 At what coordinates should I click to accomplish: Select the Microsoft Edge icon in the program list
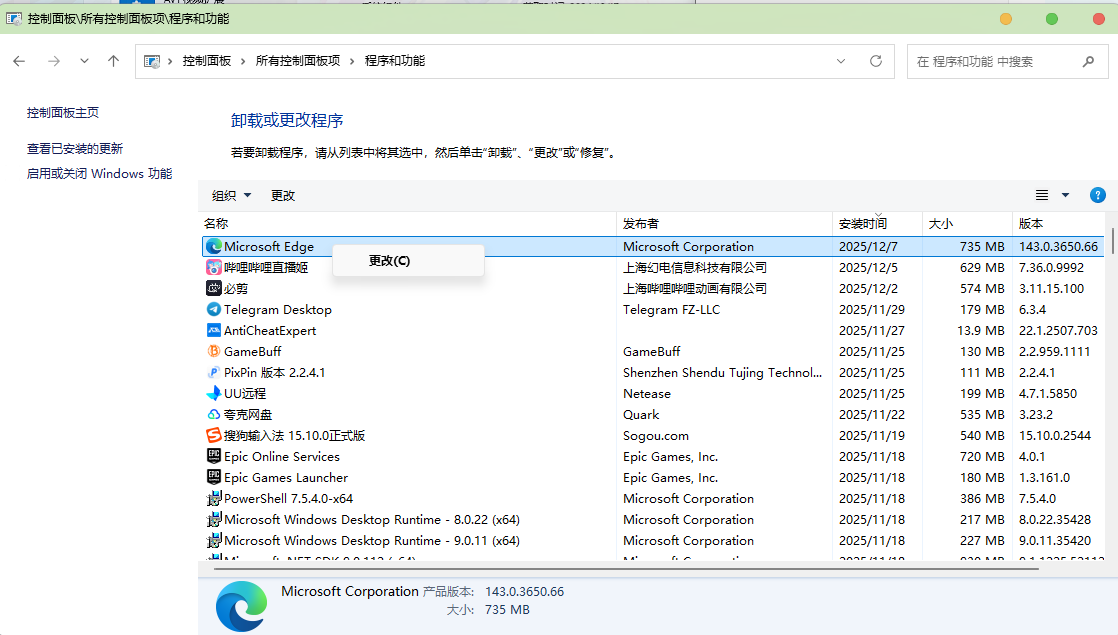pos(213,246)
